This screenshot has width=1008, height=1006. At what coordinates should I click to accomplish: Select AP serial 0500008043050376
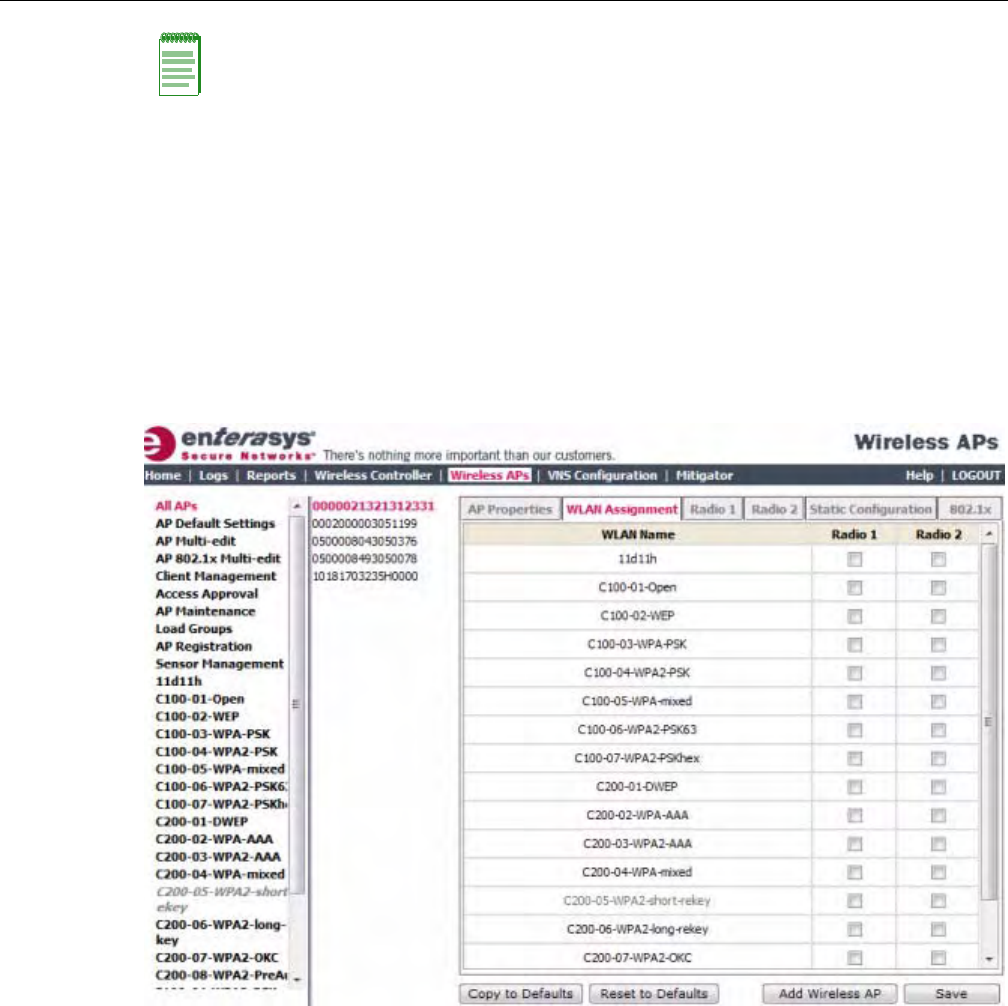point(364,541)
